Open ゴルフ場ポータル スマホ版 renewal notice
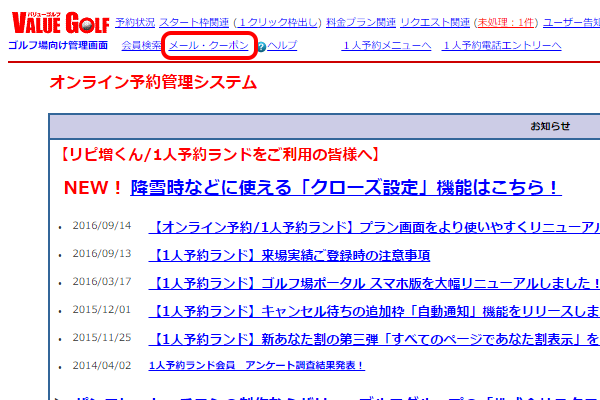The image size is (600, 400). tap(374, 283)
